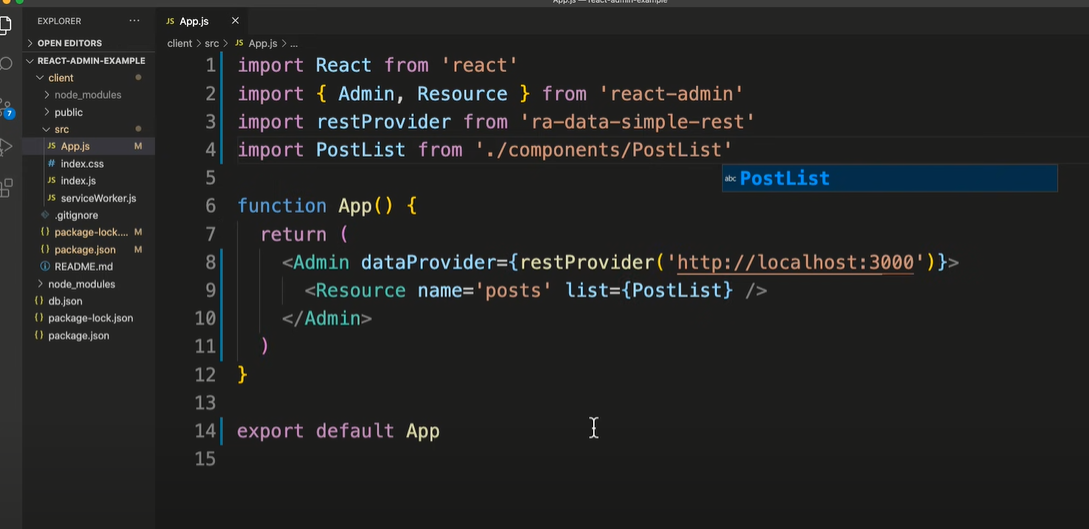The width and height of the screenshot is (1089, 529).
Task: Open index.js in the file tree
Action: (x=78, y=180)
